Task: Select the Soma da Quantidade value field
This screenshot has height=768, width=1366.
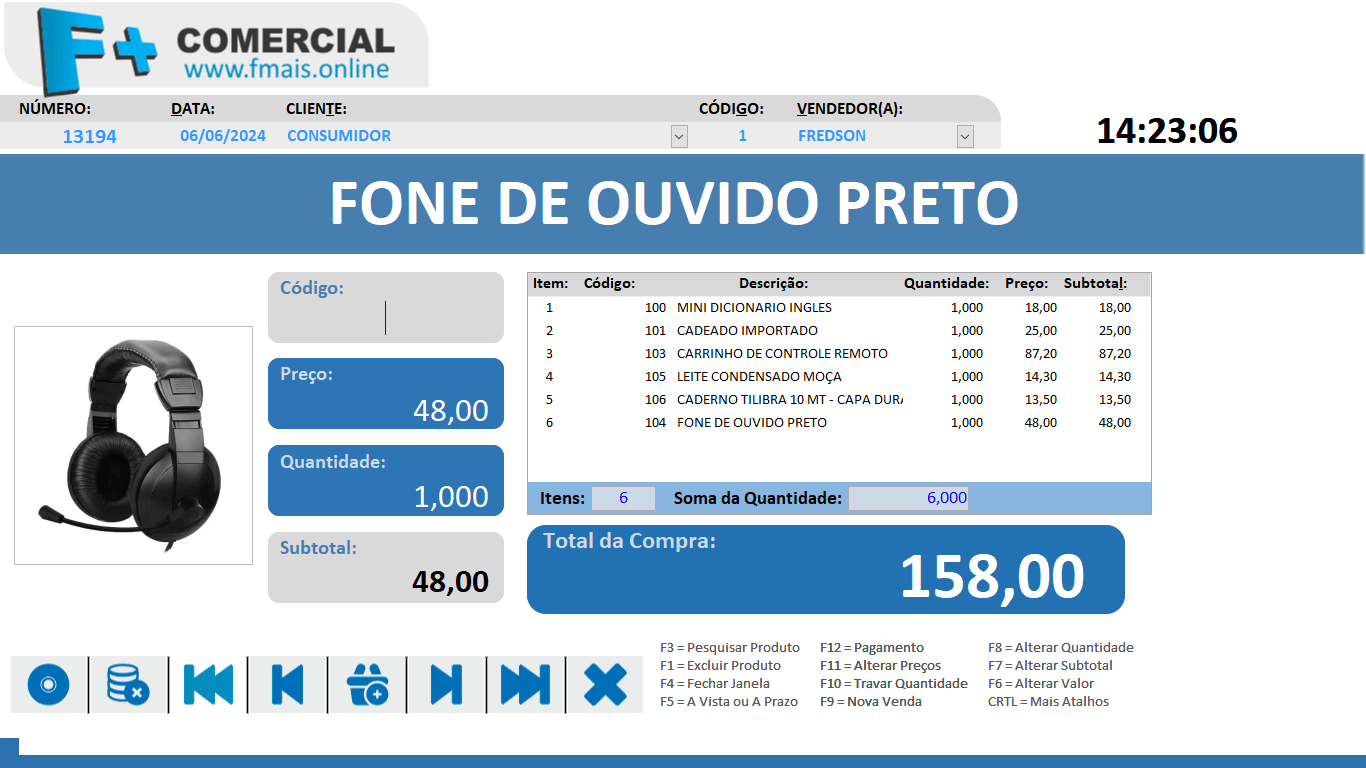Action: (x=907, y=497)
